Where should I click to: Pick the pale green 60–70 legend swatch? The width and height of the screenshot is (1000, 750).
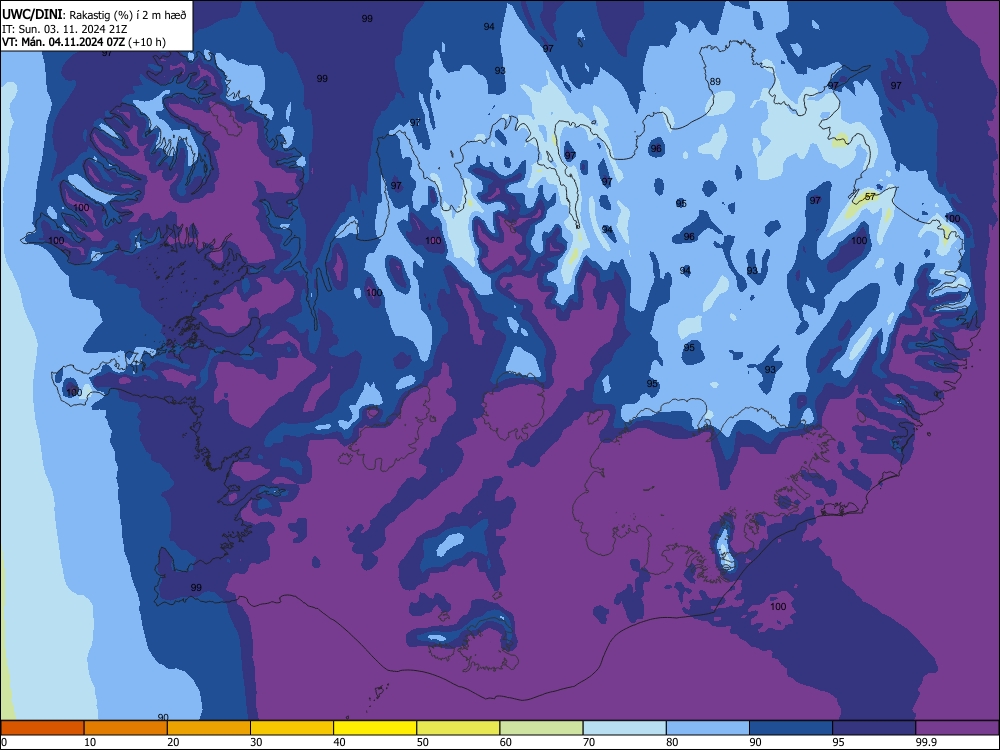[541, 728]
